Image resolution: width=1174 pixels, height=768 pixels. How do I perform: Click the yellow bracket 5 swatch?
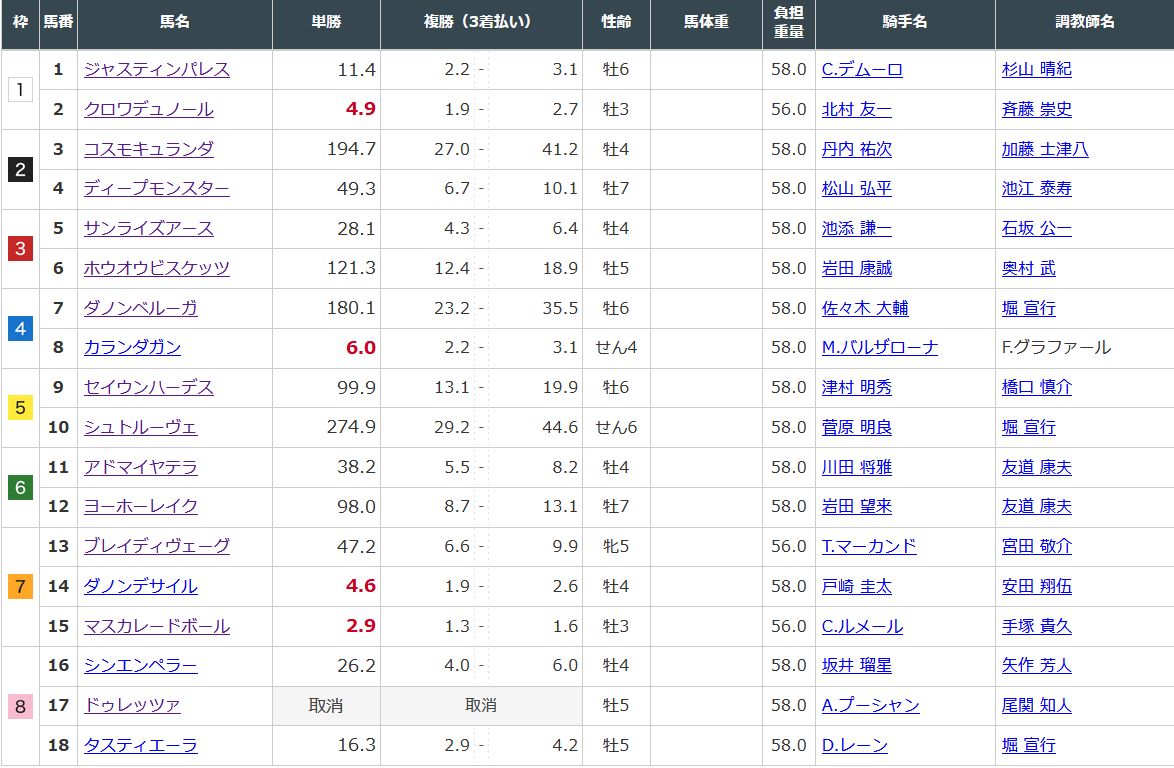[20, 407]
